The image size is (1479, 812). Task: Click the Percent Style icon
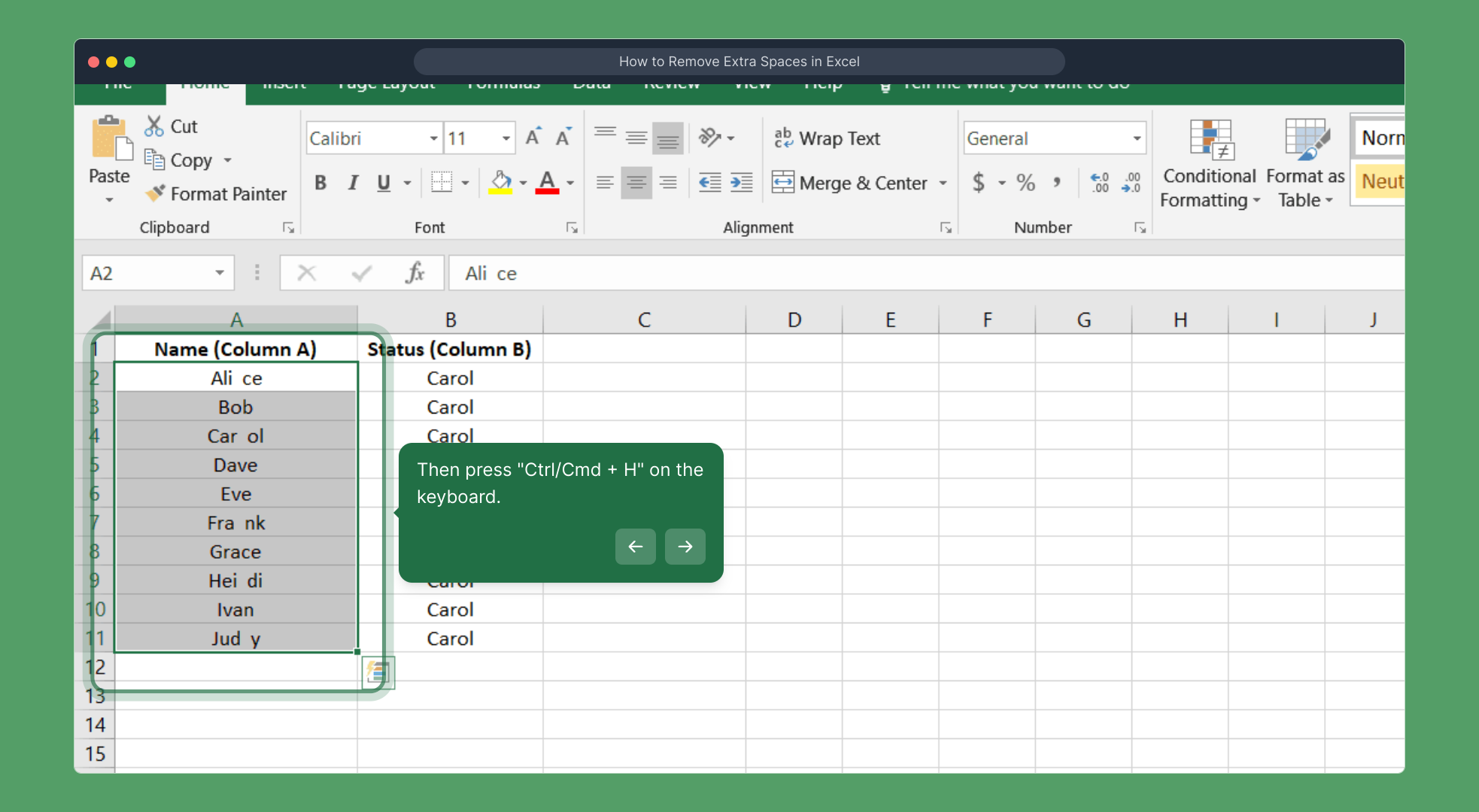1025,183
